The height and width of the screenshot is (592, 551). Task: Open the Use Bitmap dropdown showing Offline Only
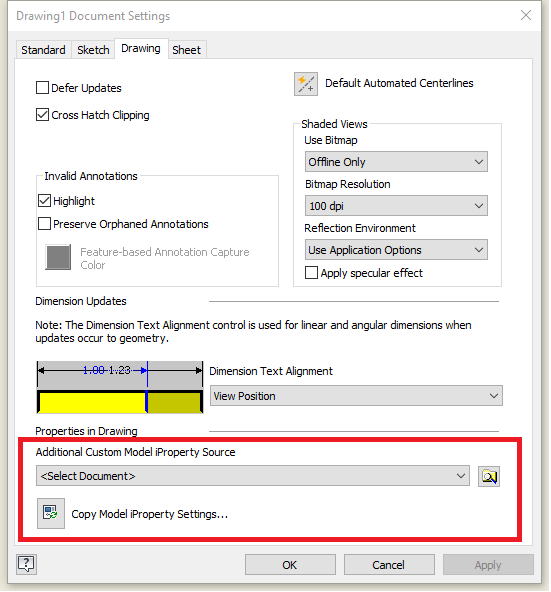click(396, 162)
